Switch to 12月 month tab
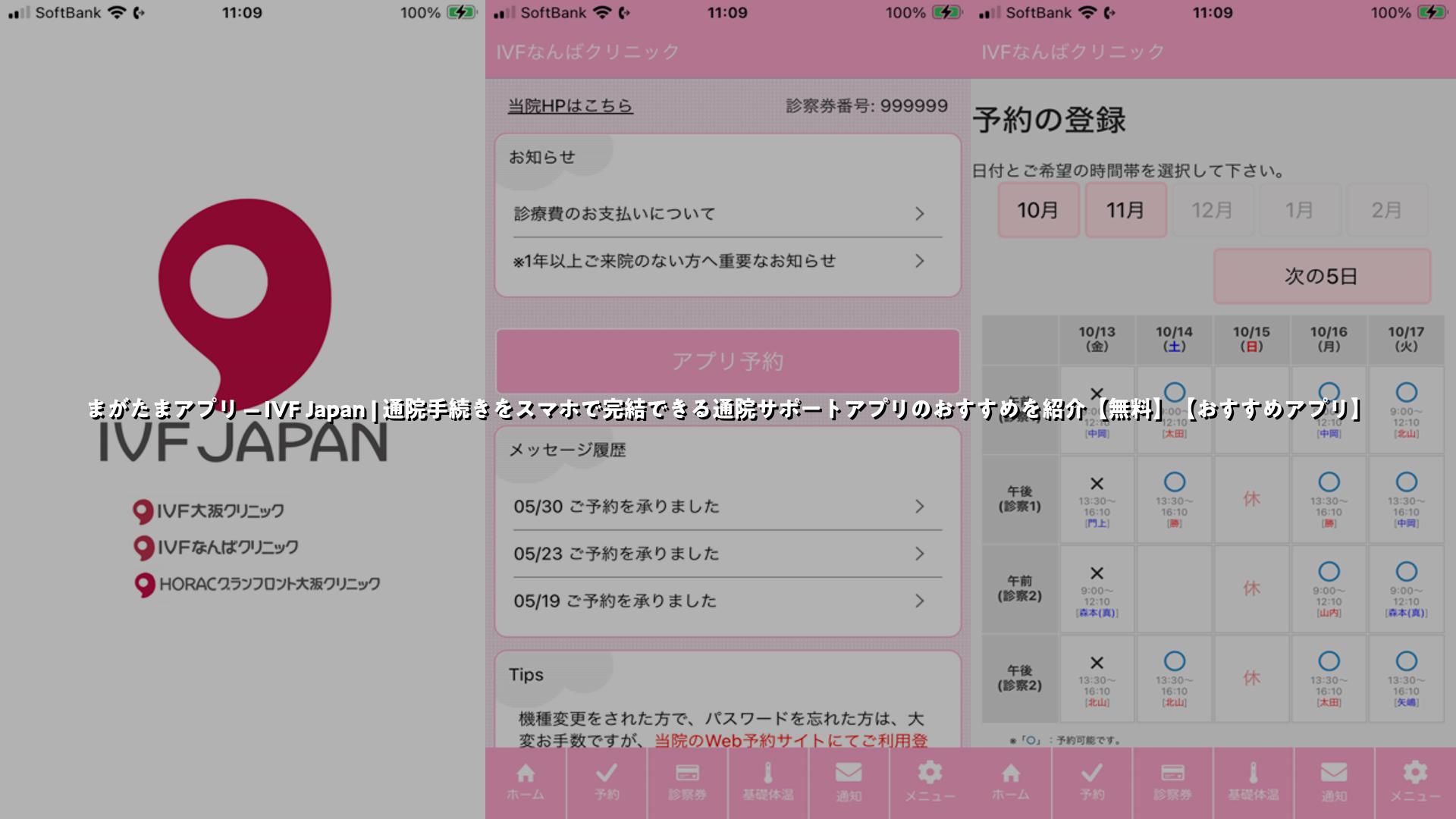The width and height of the screenshot is (1456, 819). click(x=1213, y=210)
